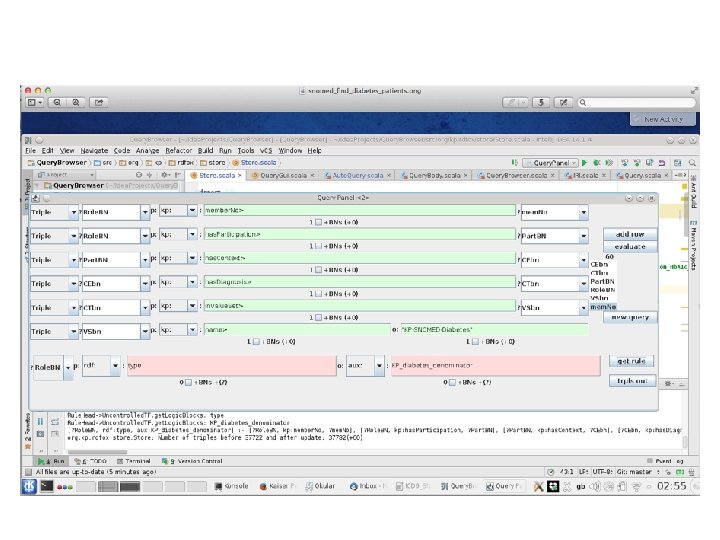Open the QueryPanel run configuration dropdown

(x=550, y=163)
